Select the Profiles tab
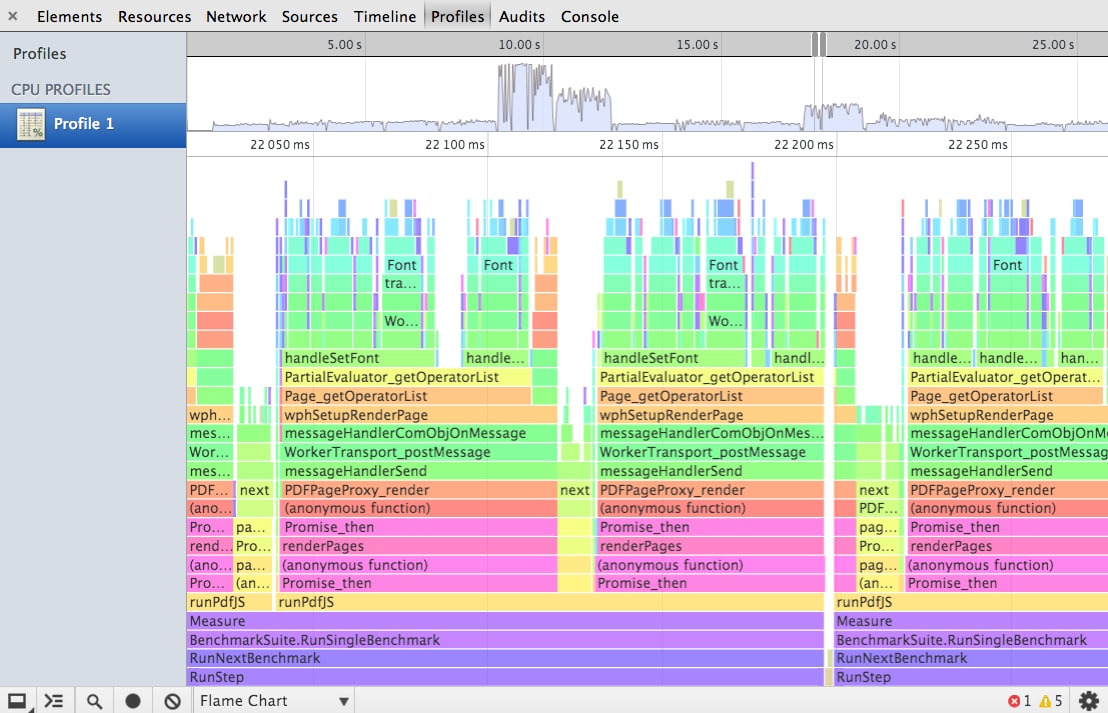This screenshot has width=1108, height=713. coord(458,16)
